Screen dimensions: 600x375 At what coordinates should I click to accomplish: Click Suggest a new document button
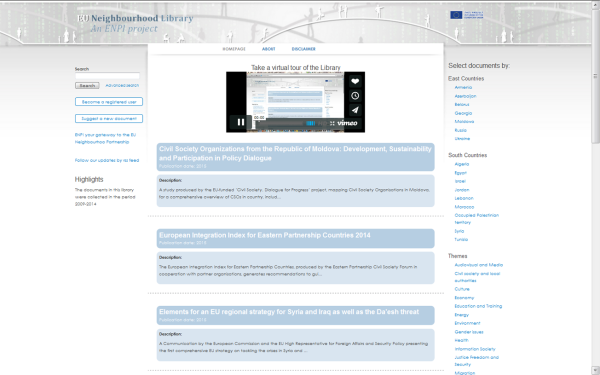[109, 119]
